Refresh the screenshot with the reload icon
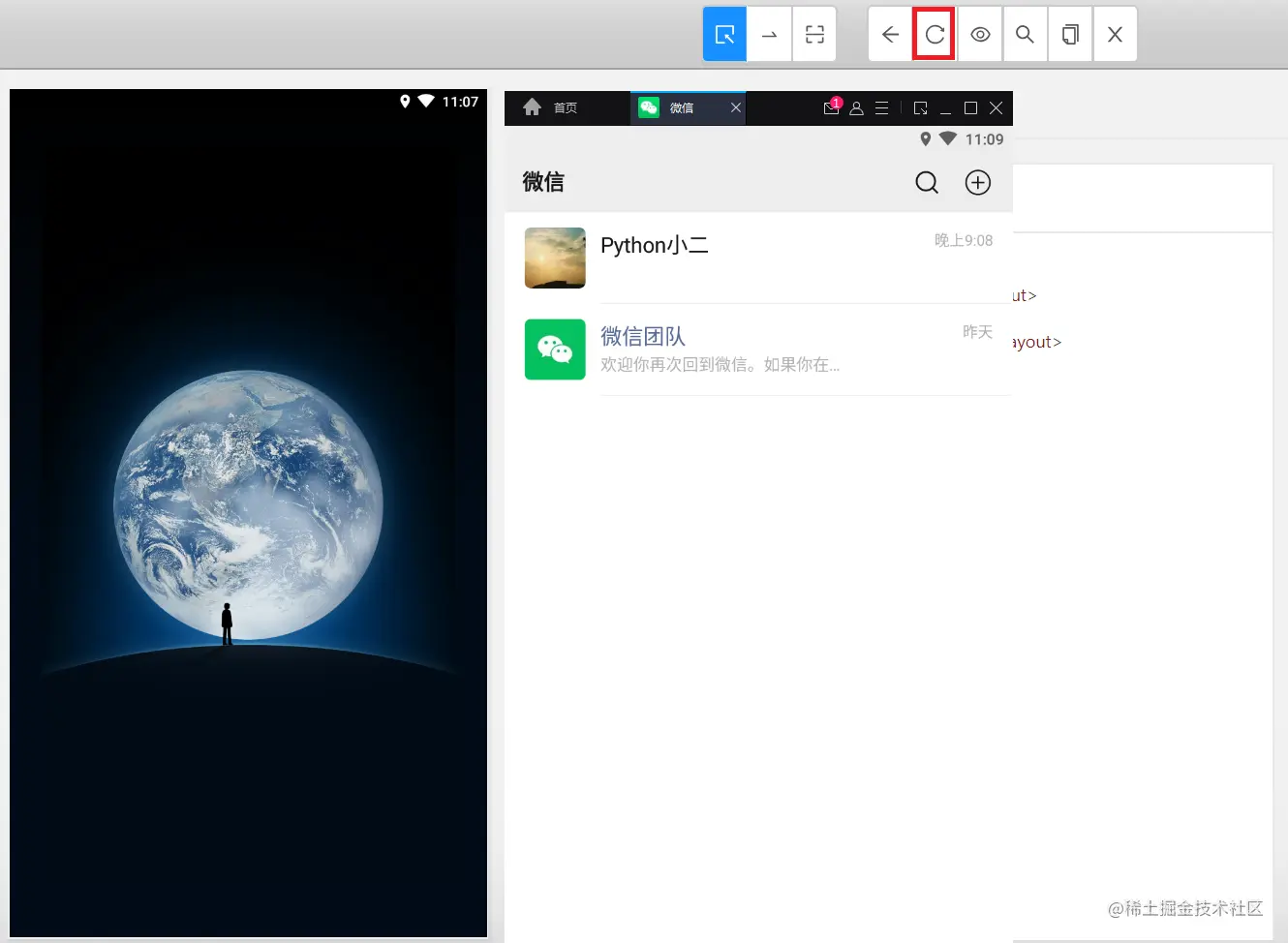The width and height of the screenshot is (1288, 943). [x=935, y=34]
